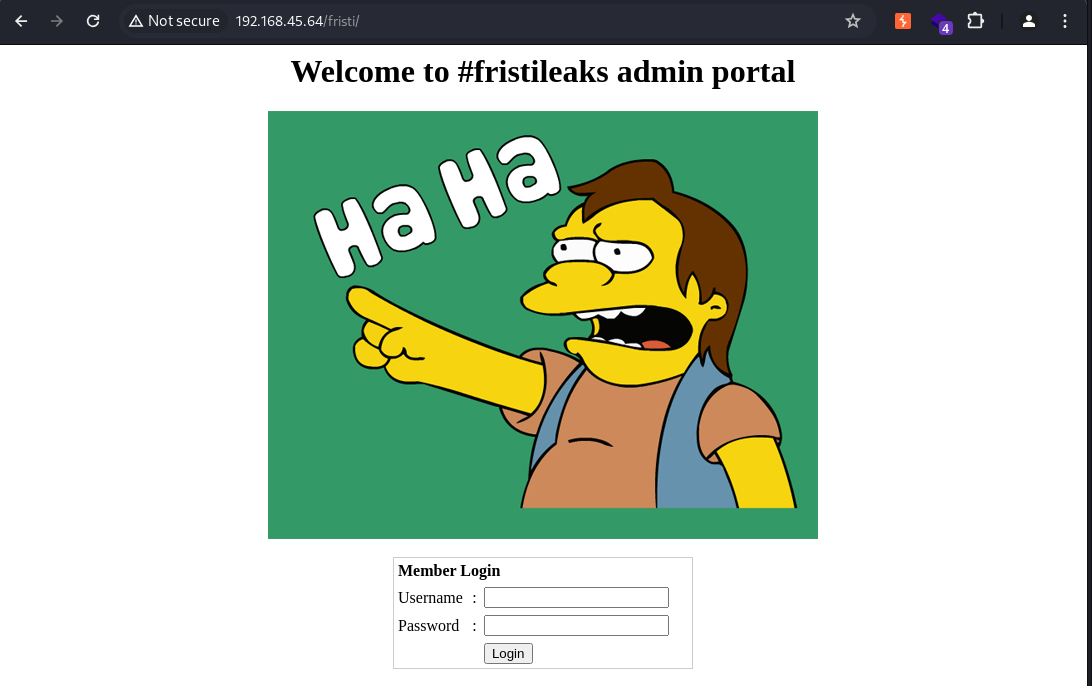This screenshot has width=1092, height=686.
Task: Select the address bar URL 192.168.45.64/fristi/
Action: [297, 21]
